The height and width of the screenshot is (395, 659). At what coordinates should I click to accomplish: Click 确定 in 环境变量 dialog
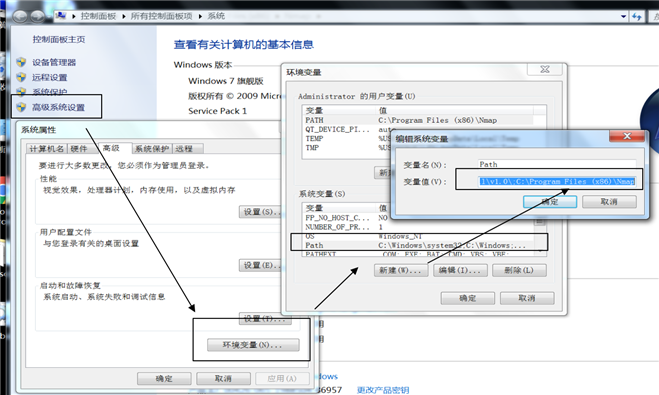click(x=467, y=298)
